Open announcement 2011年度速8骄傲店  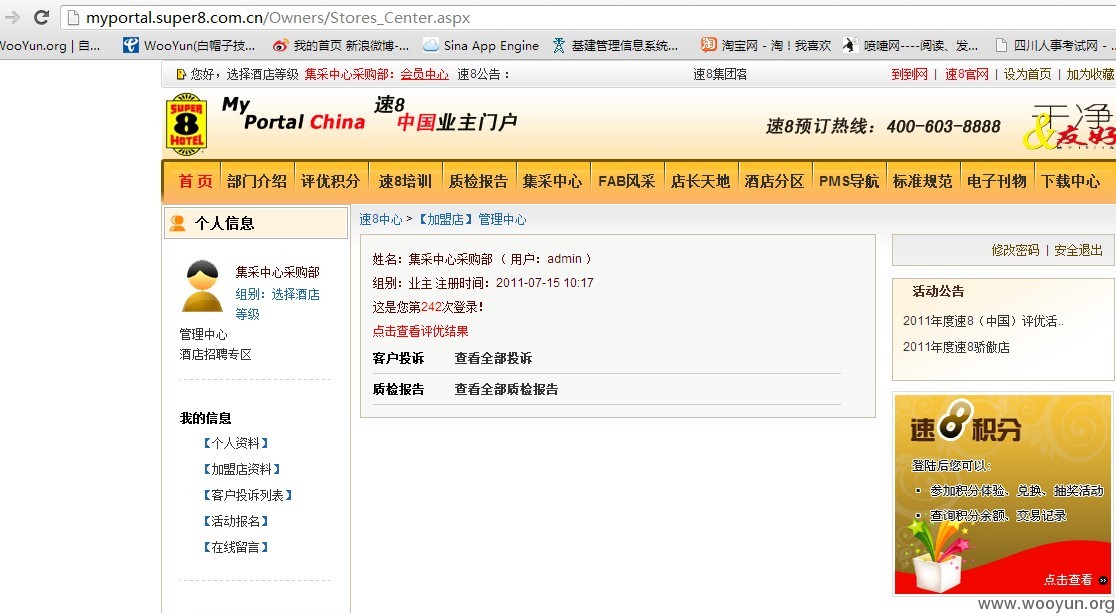(x=956, y=347)
